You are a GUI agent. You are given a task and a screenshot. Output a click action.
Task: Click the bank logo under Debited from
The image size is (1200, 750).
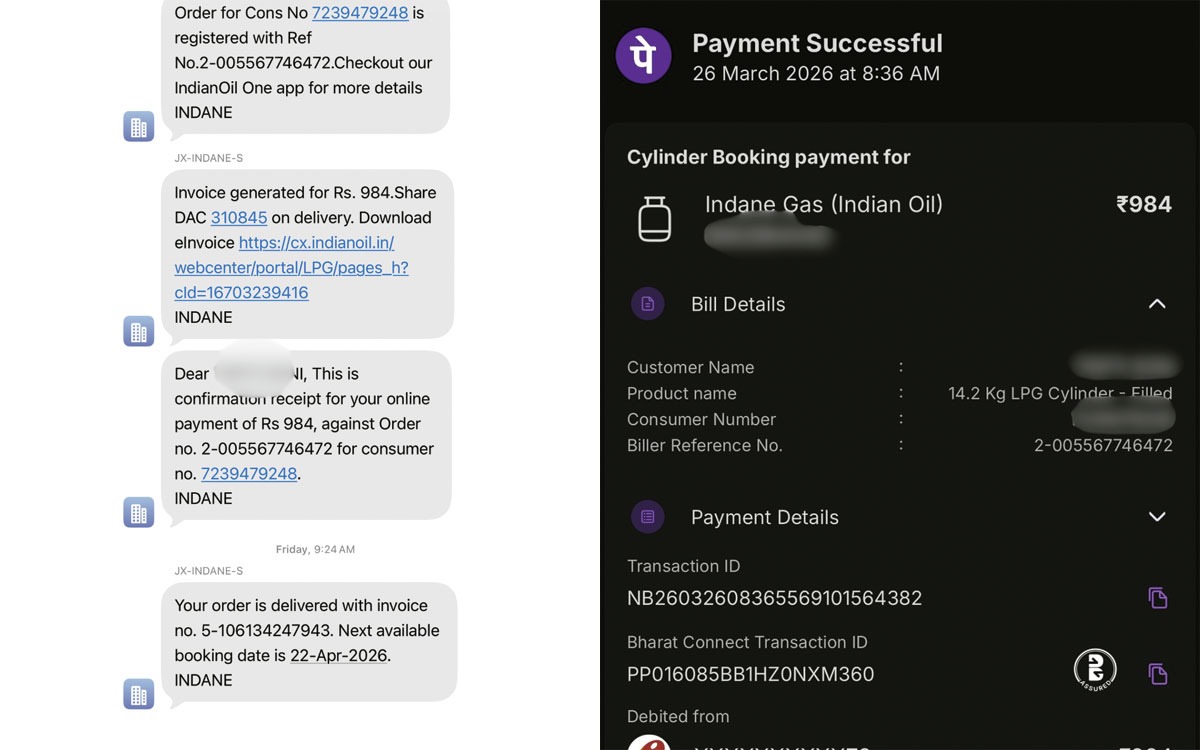[x=647, y=743]
